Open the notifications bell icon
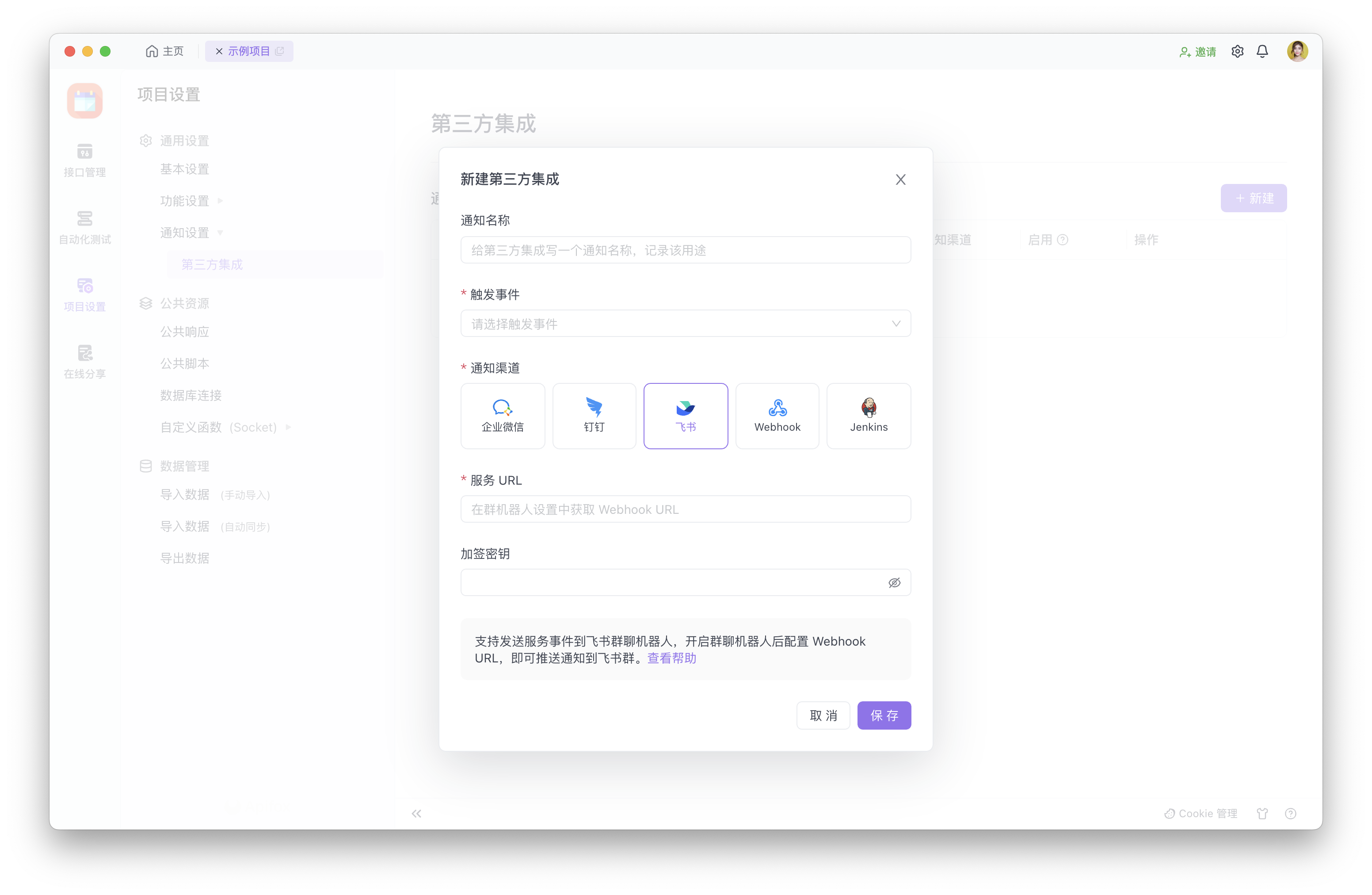This screenshot has height=895, width=1372. (x=1262, y=51)
